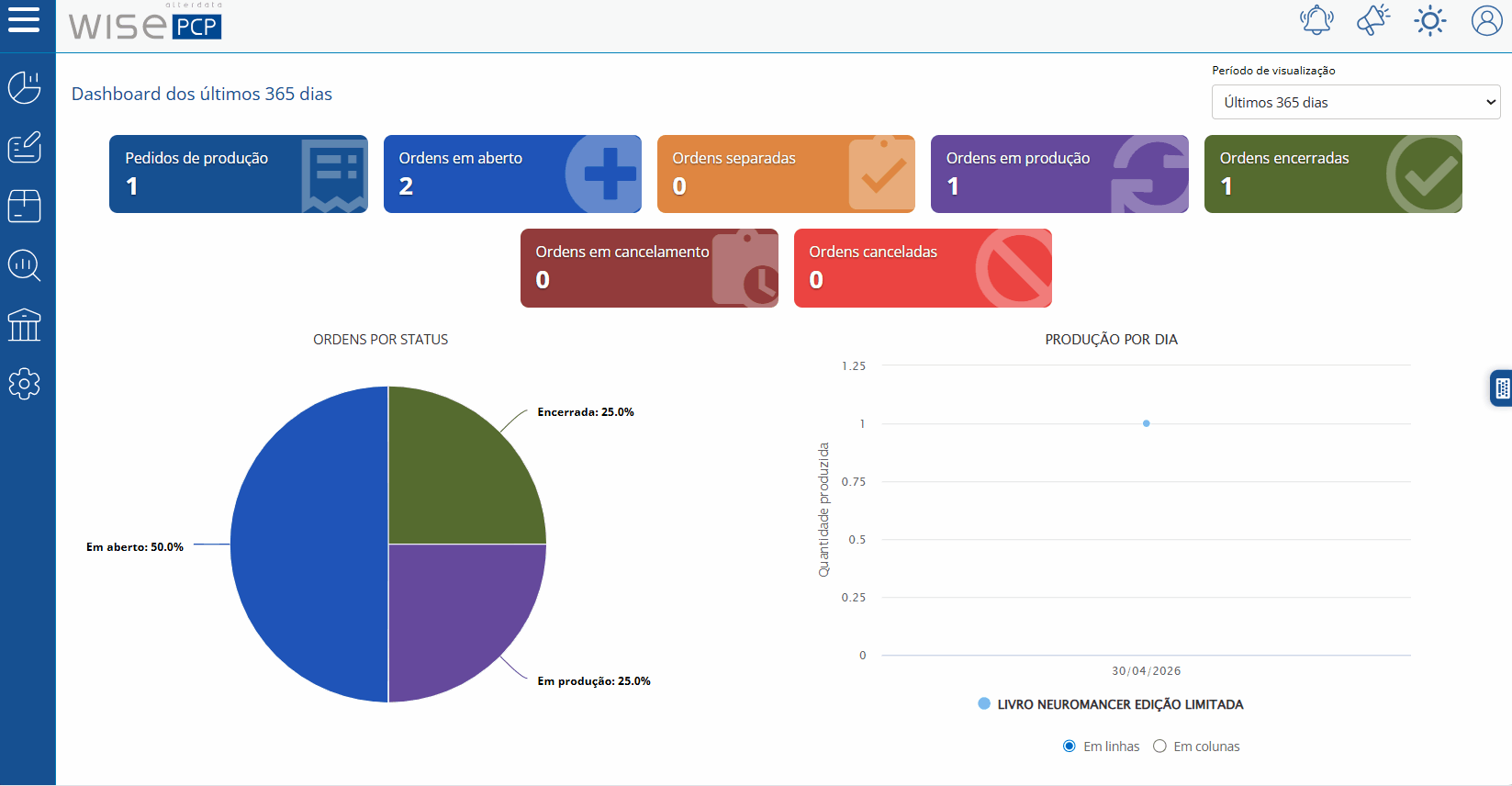Open the settings gear sidebar icon
The width and height of the screenshot is (1512, 786).
[x=25, y=384]
